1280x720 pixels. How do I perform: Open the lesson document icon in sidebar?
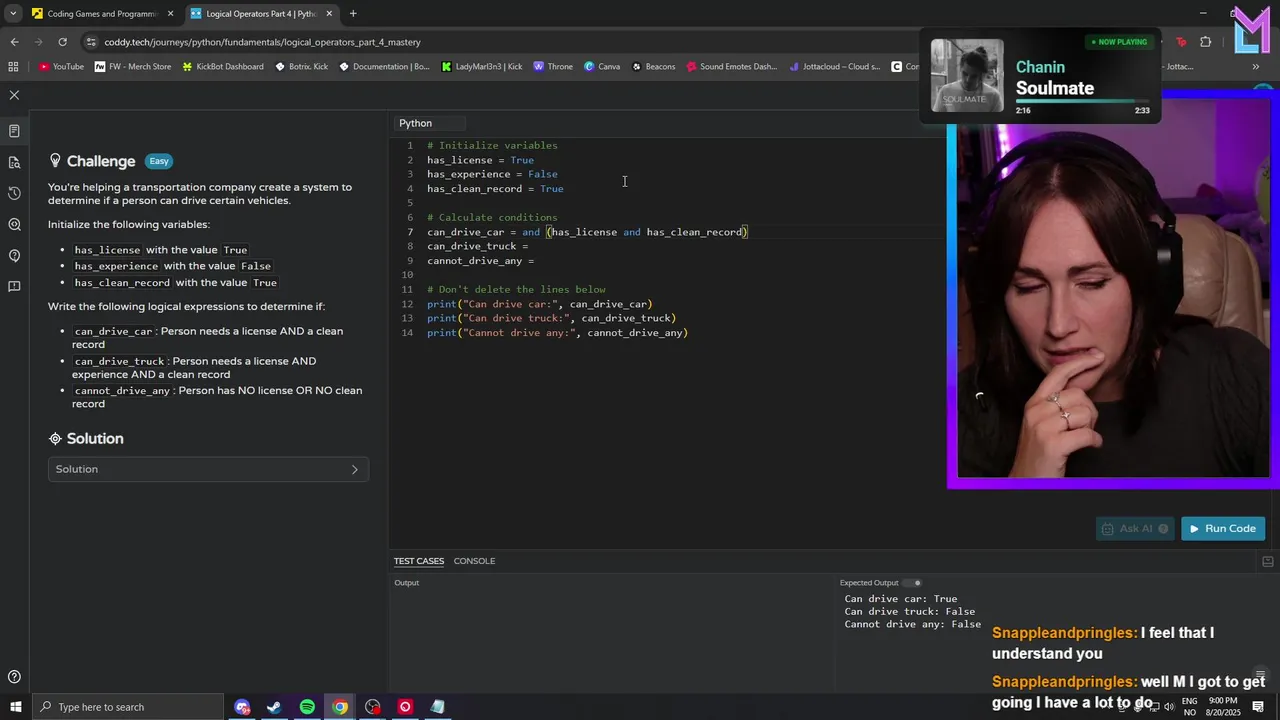(14, 131)
